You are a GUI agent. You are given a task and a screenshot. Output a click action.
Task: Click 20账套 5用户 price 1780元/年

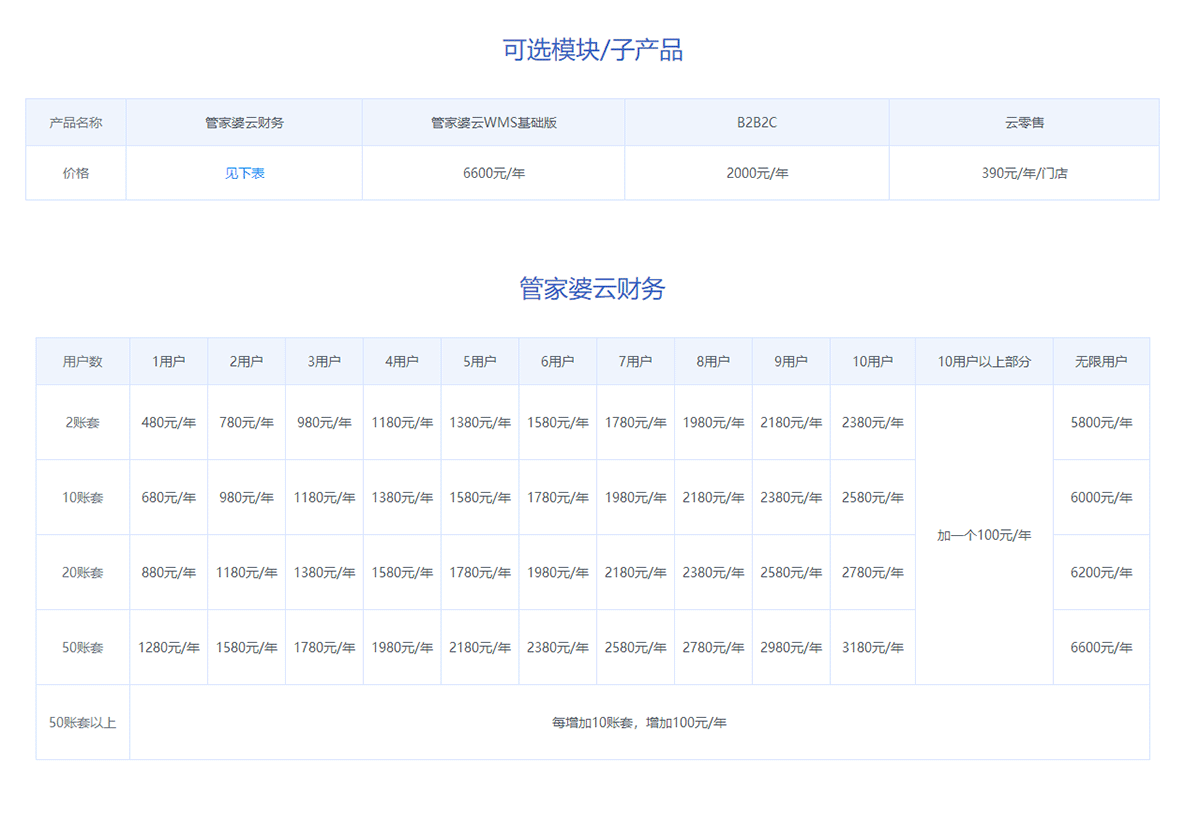[x=480, y=573]
